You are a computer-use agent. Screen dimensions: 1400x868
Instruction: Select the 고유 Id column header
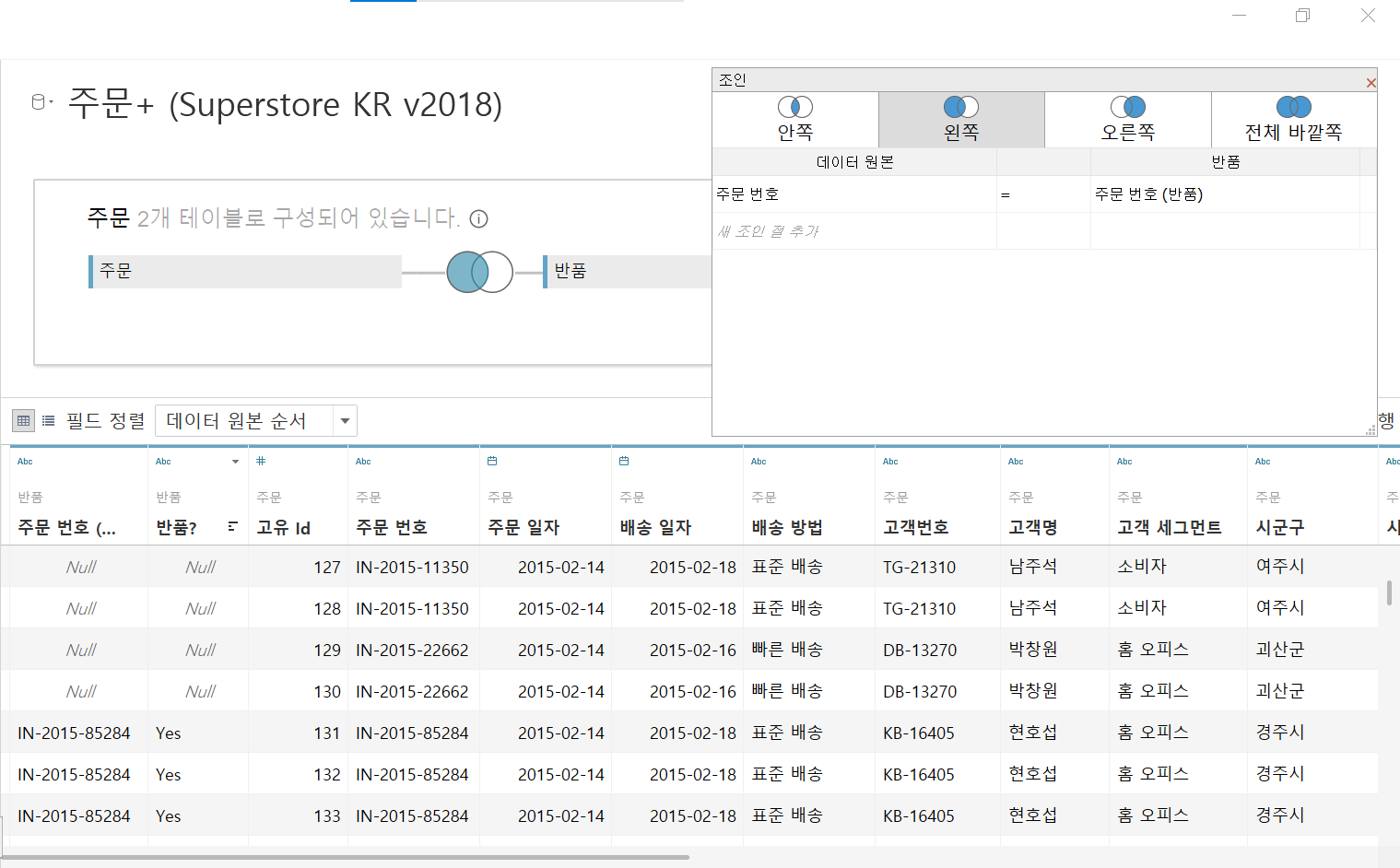click(x=283, y=528)
